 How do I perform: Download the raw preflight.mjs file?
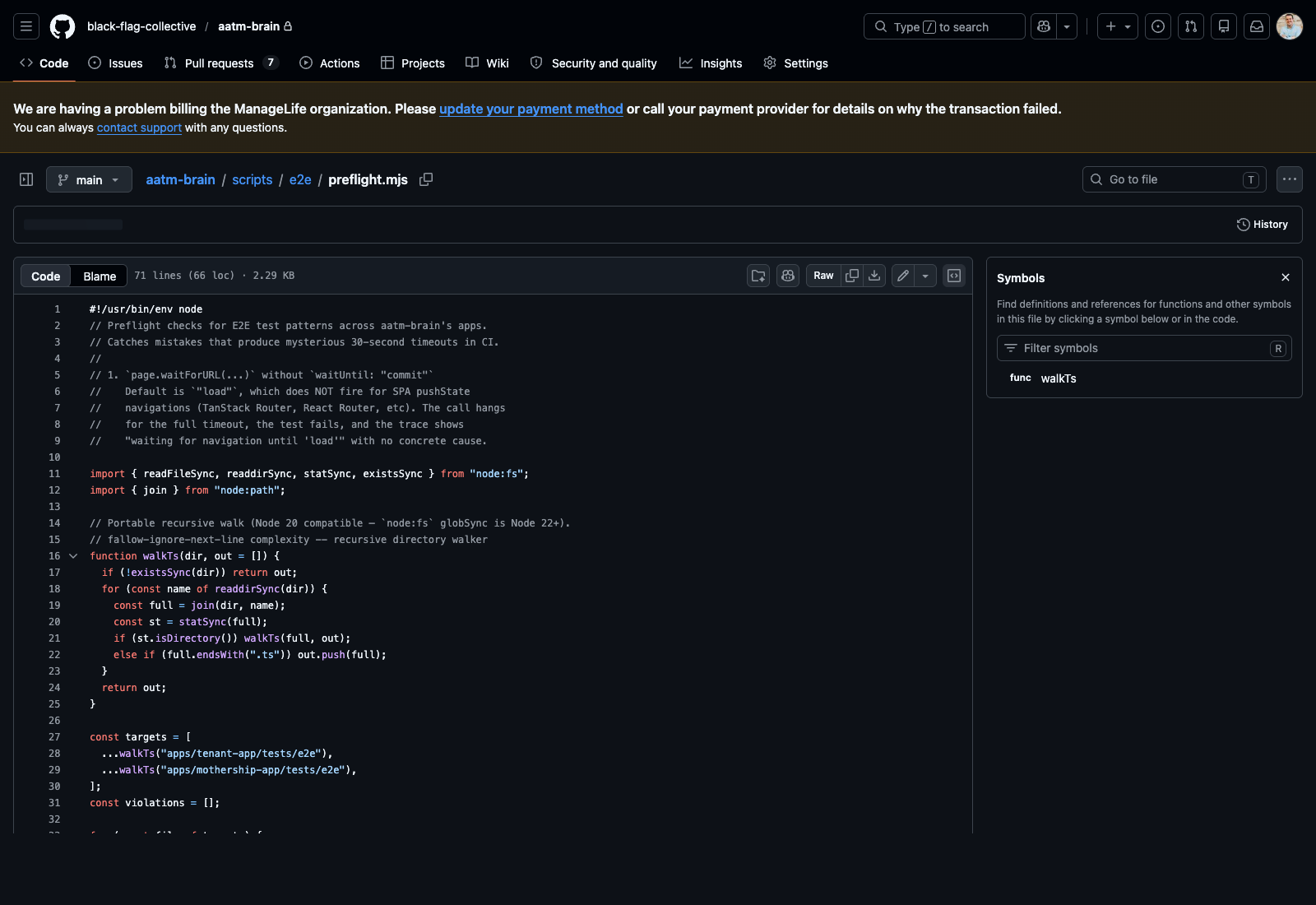(874, 276)
